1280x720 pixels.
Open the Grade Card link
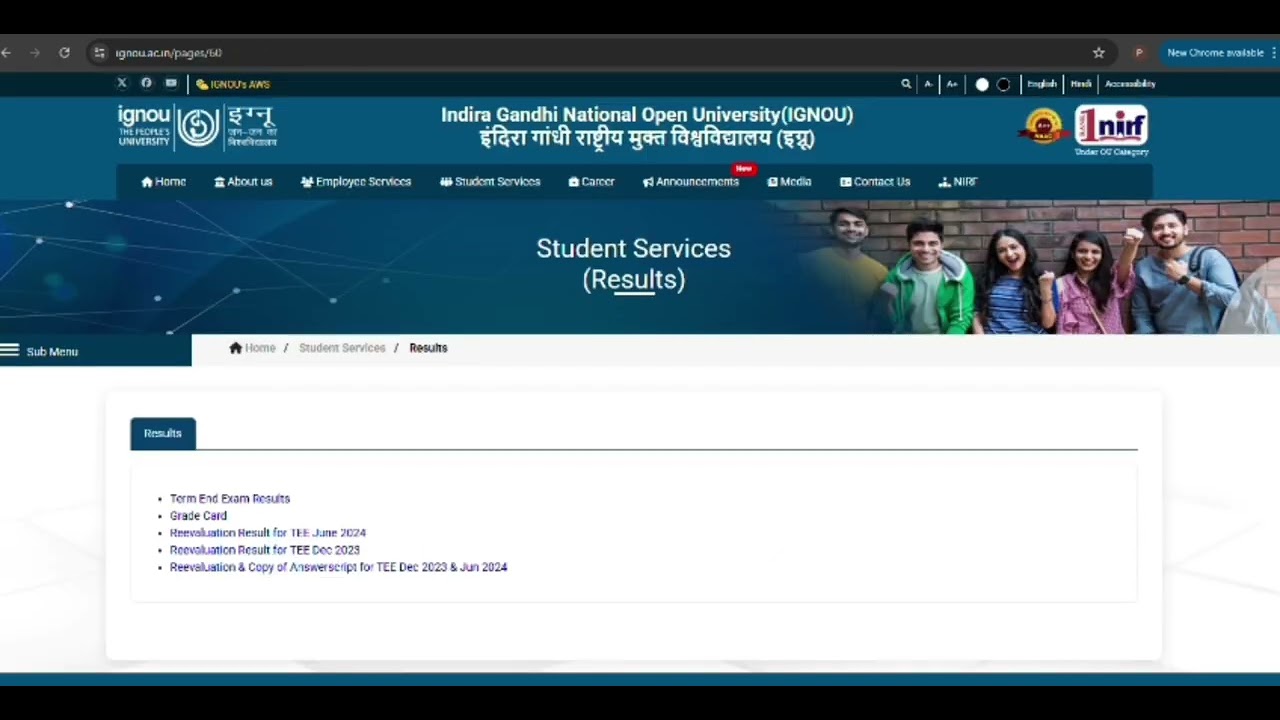(x=198, y=516)
